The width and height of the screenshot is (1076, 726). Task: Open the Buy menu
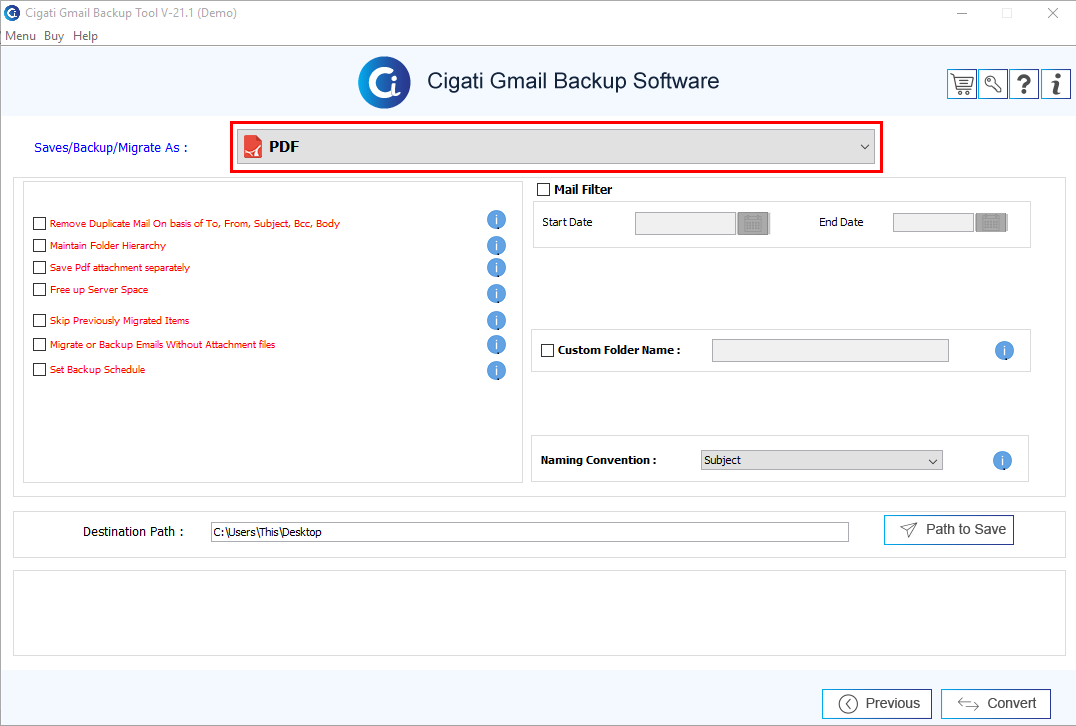click(x=54, y=36)
